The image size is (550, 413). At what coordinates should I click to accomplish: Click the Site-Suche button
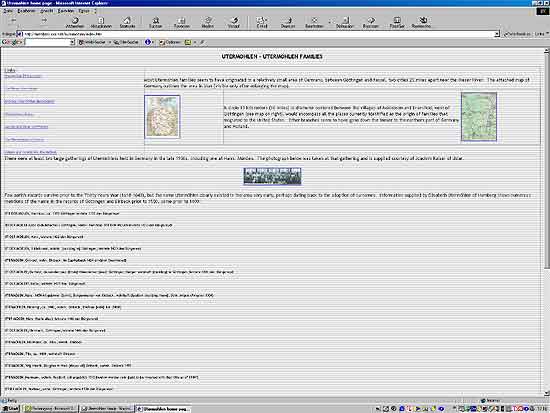[126, 42]
